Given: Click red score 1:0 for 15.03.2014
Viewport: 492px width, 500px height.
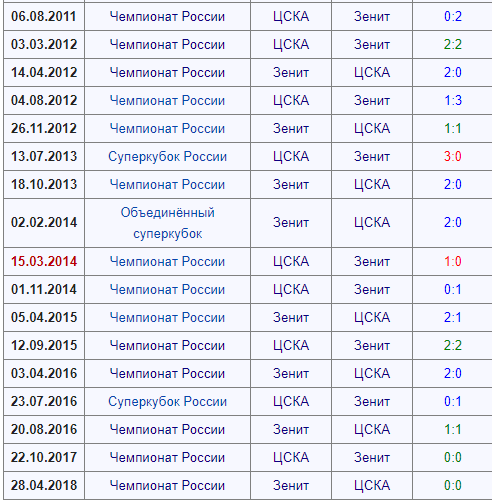Looking at the screenshot, I should [x=453, y=261].
